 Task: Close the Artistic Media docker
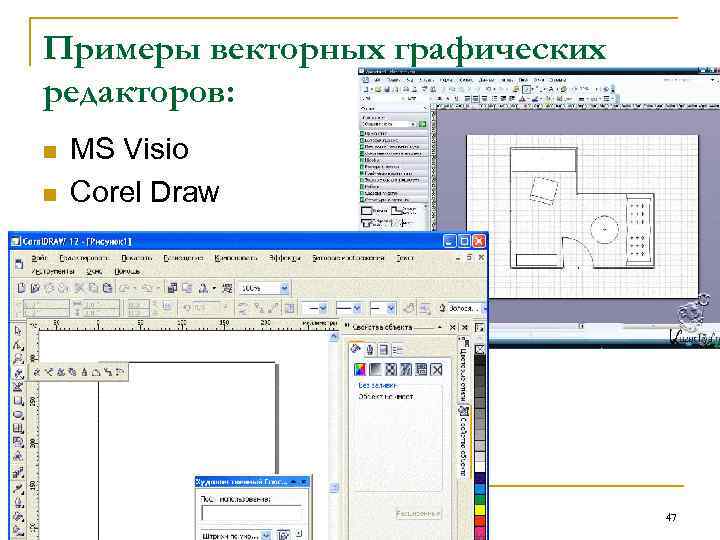(304, 482)
